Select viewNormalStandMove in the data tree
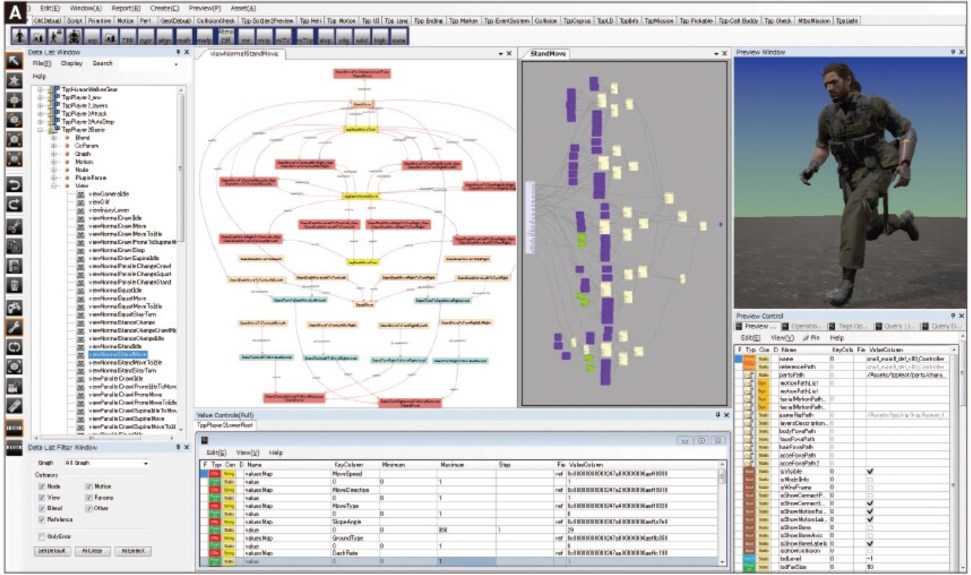This screenshot has height=575, width=971. click(x=118, y=355)
